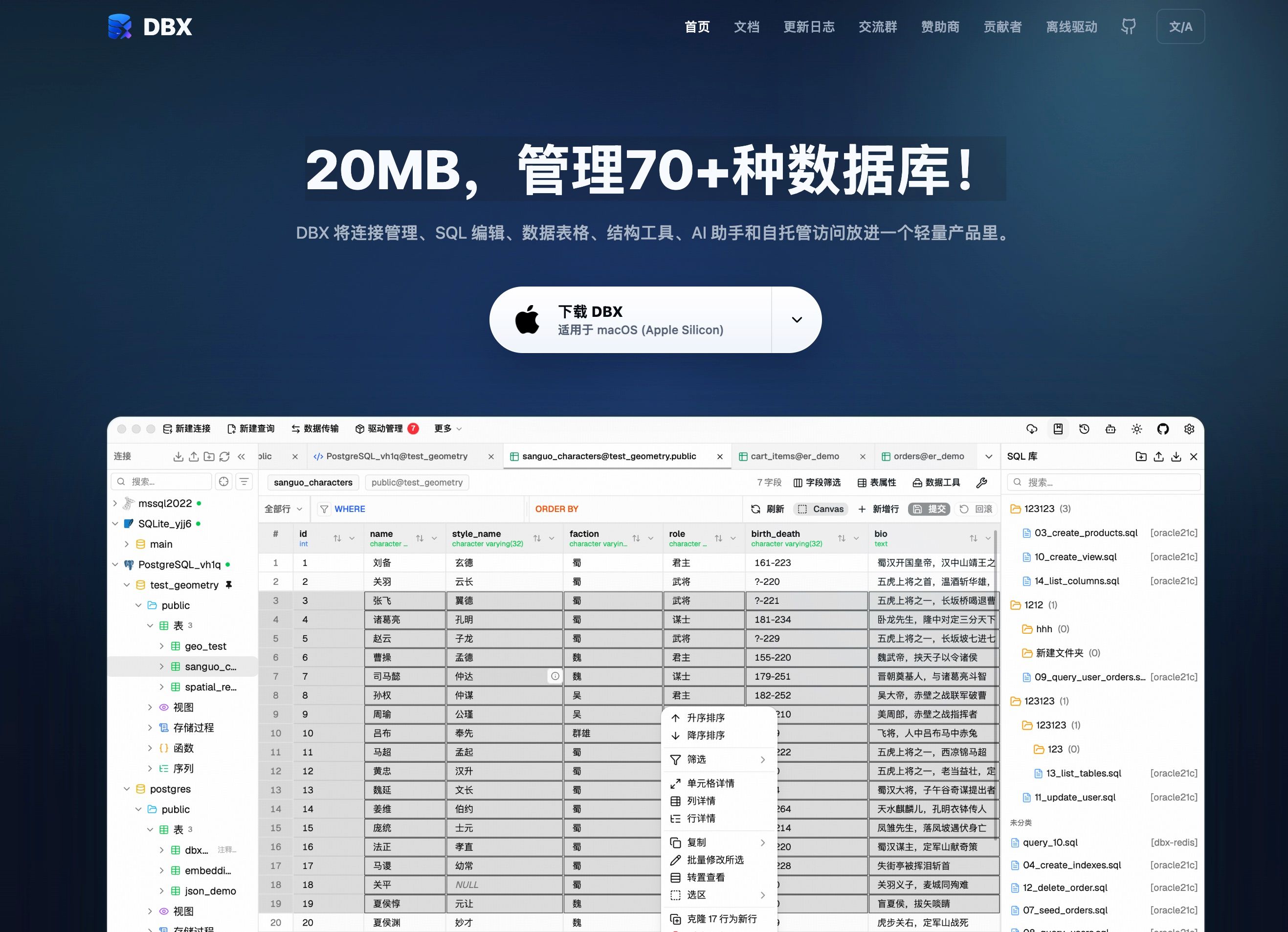Refresh the connection list
Screen dimensions: 1288x932
(x=224, y=457)
